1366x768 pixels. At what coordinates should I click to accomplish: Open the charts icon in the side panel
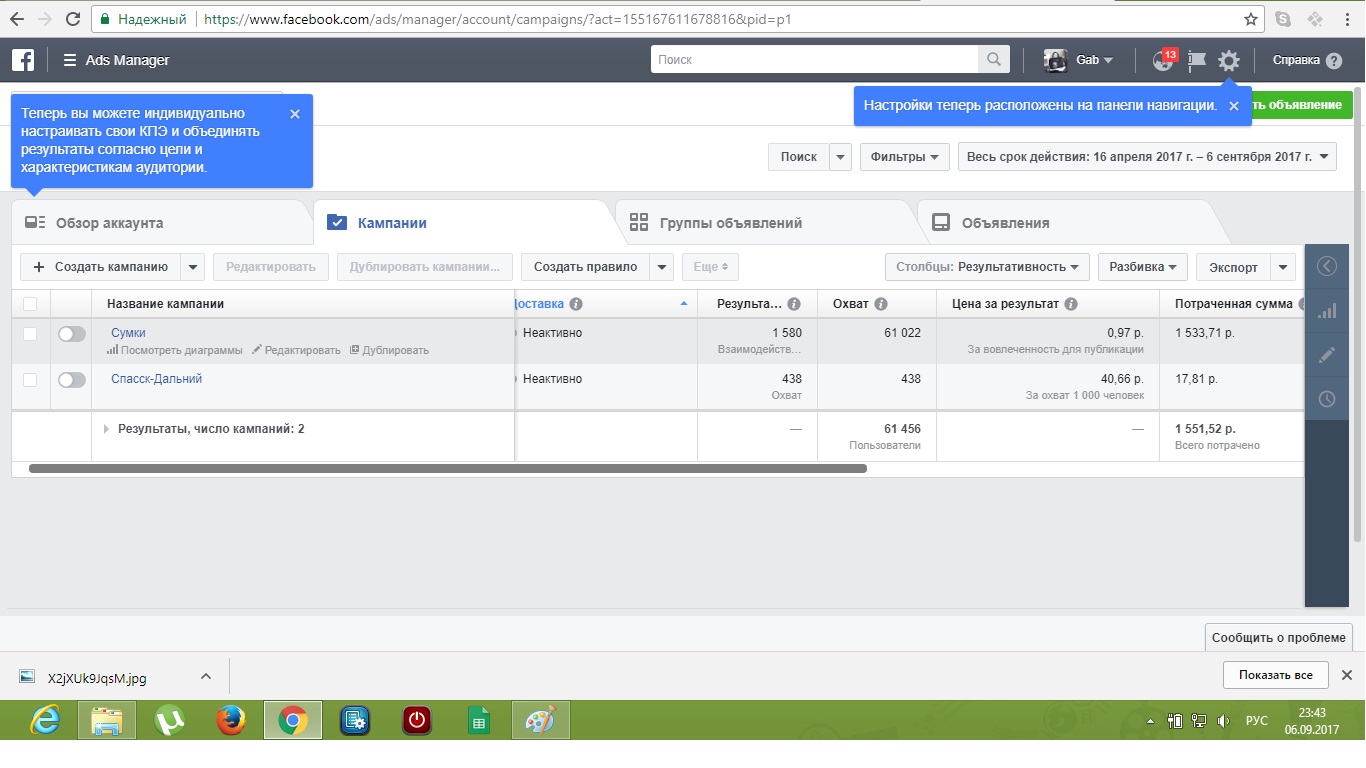(x=1327, y=311)
